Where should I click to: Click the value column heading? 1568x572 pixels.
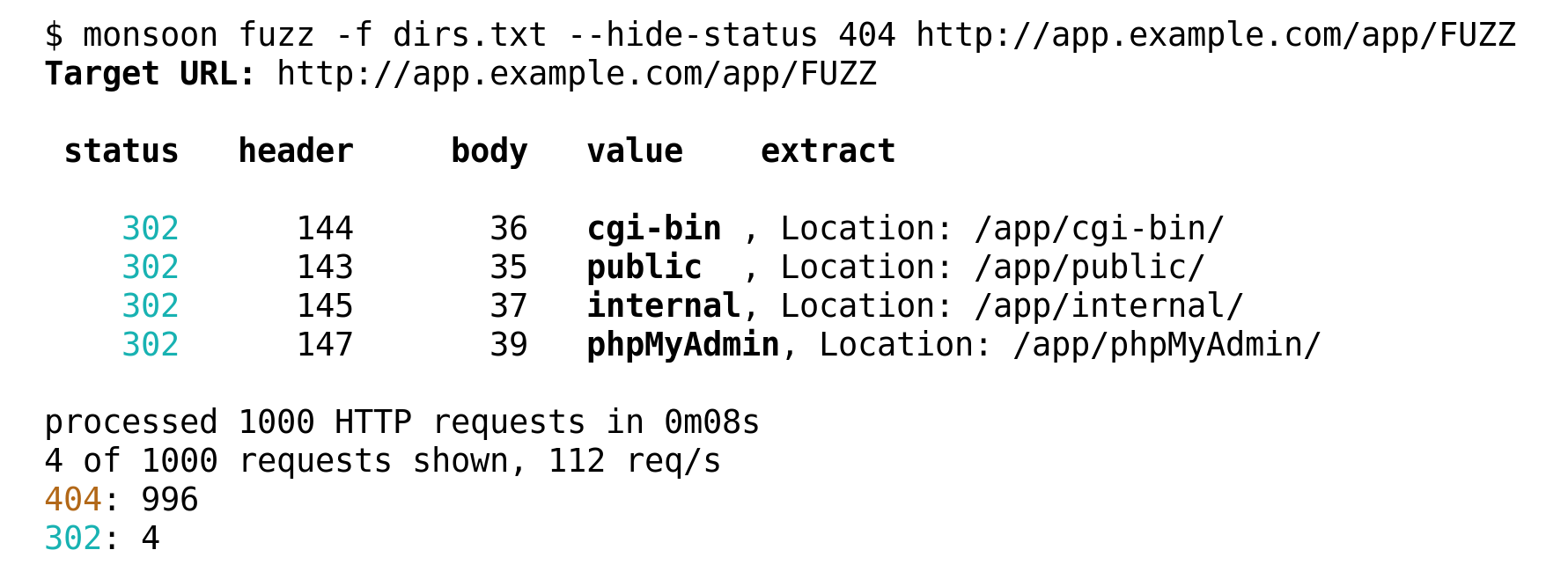tap(635, 151)
